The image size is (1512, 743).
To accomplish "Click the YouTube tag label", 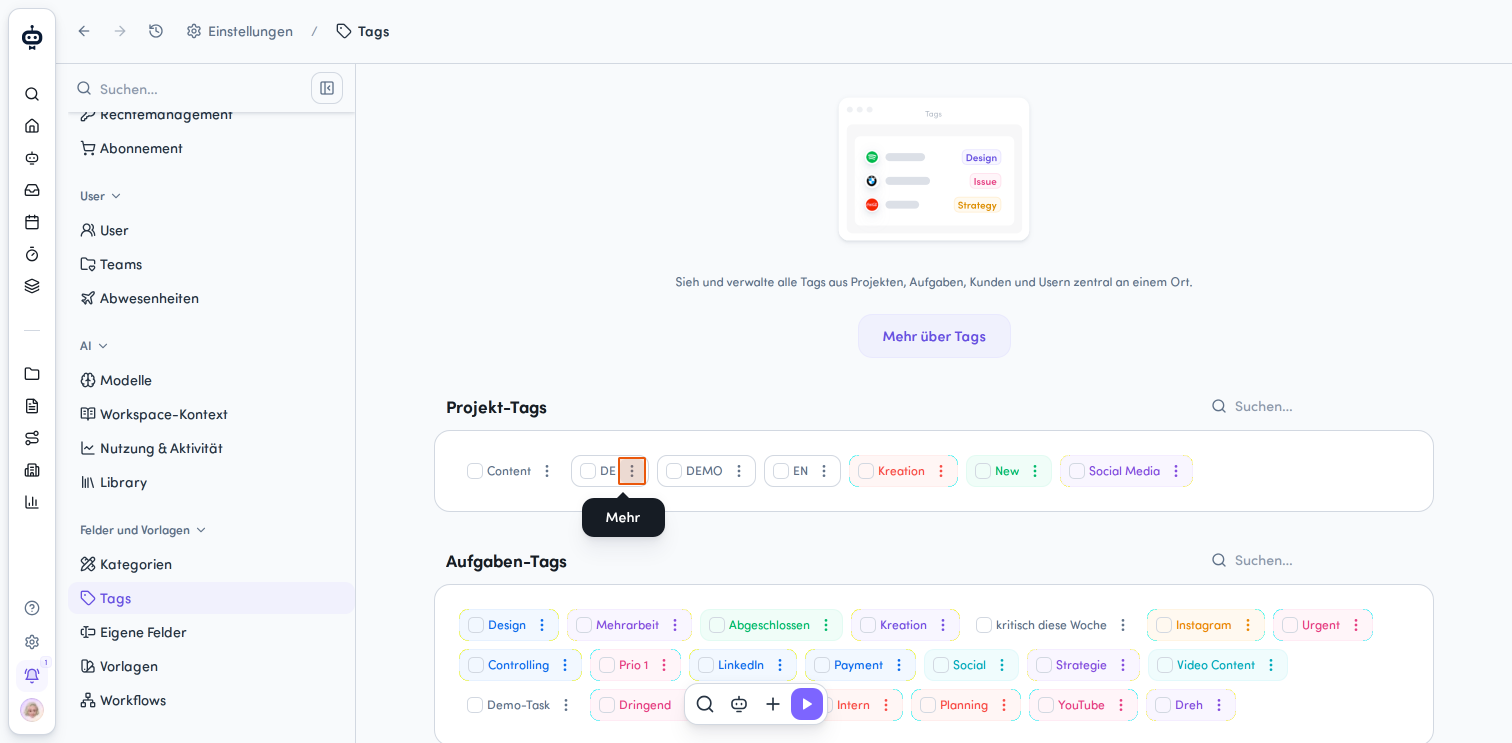I will point(1081,705).
